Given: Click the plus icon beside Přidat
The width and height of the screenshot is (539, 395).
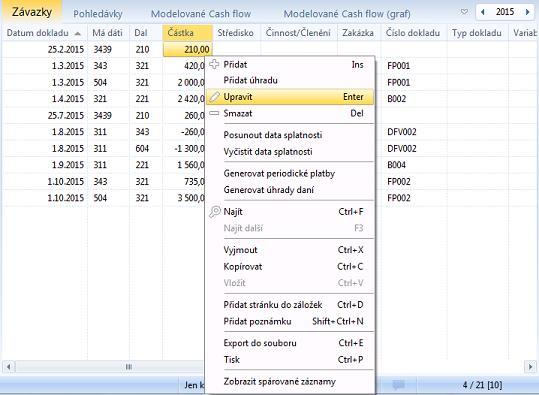Looking at the screenshot, I should (214, 64).
